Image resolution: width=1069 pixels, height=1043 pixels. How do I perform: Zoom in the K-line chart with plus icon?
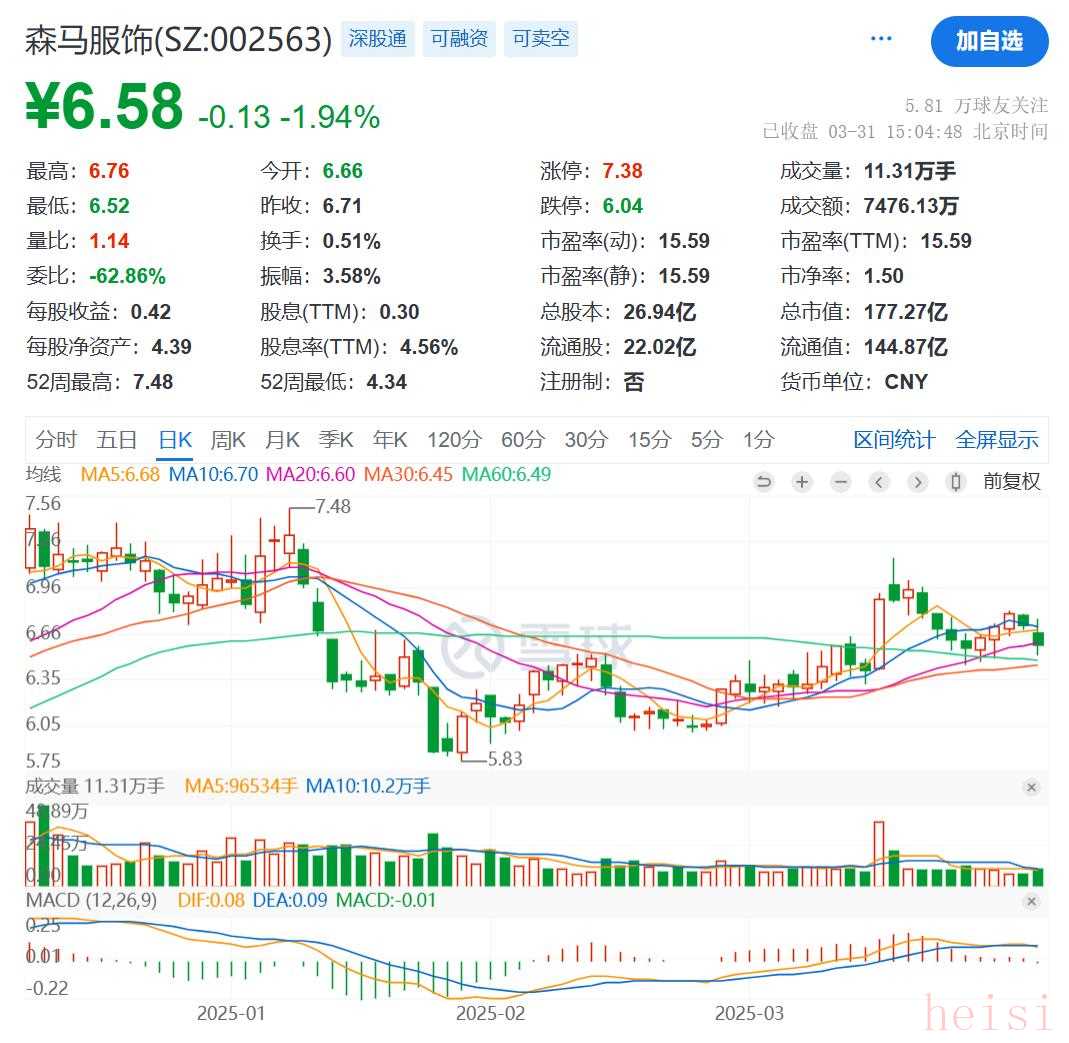(x=802, y=482)
